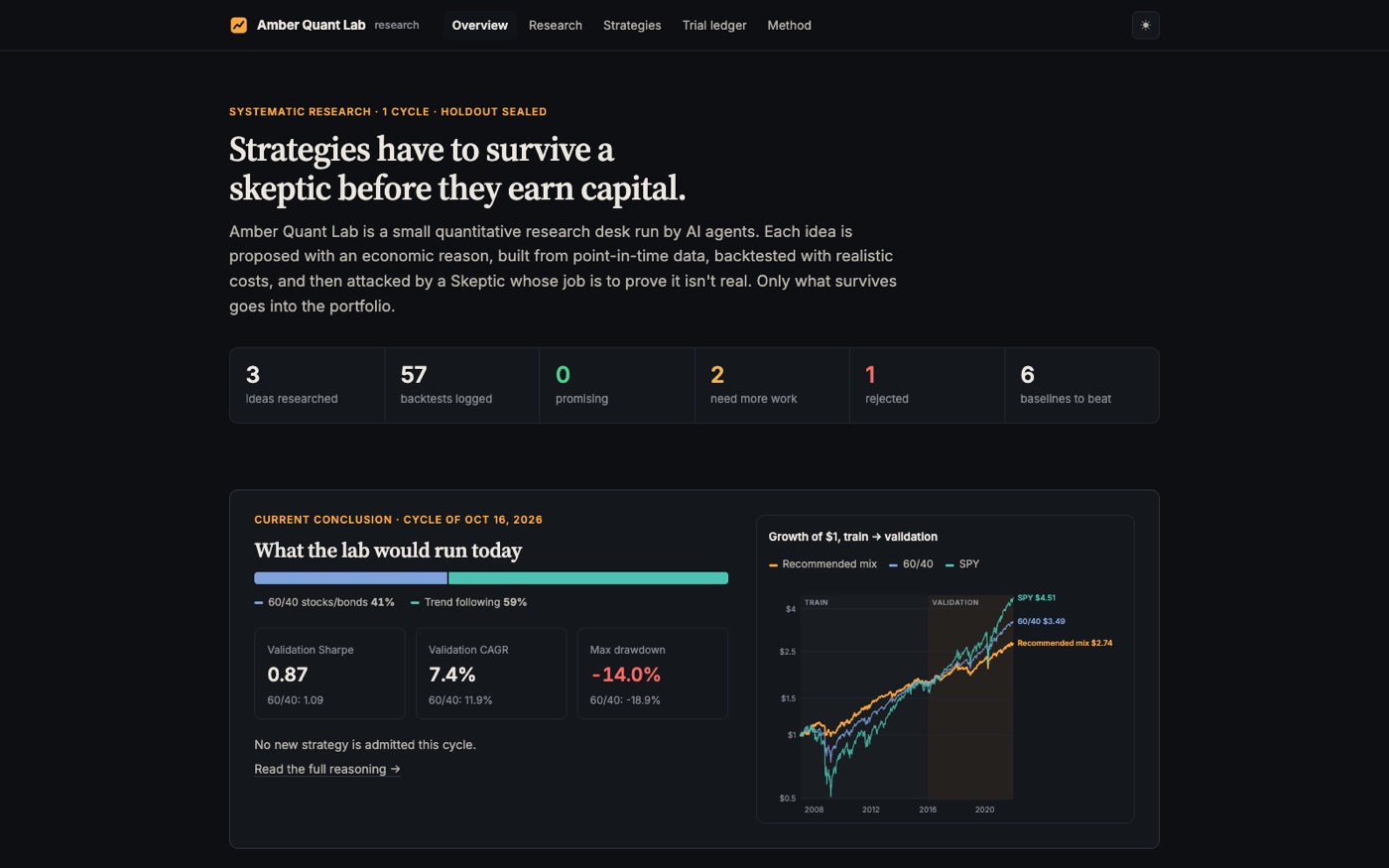Select the 57 backtests logged stat
Screen dimensions: 1389x868
[461, 385]
